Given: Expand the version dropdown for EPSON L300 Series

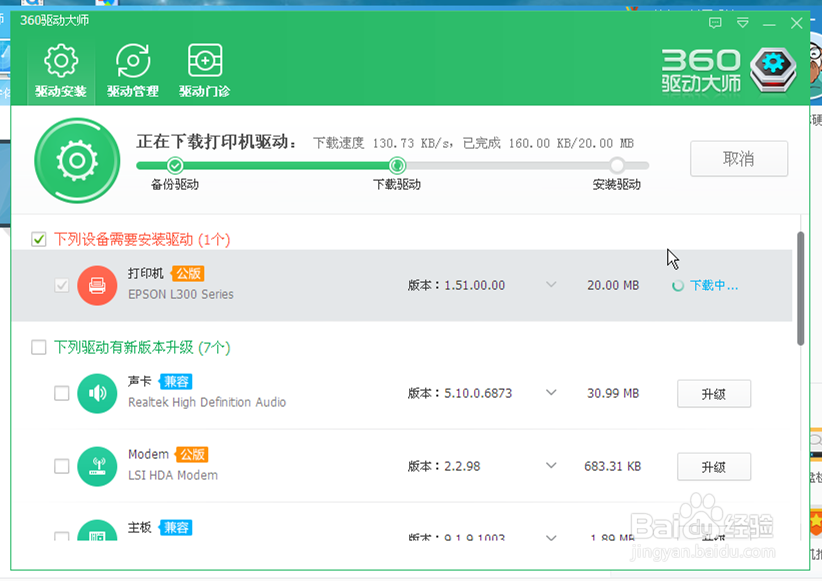Looking at the screenshot, I should point(551,285).
